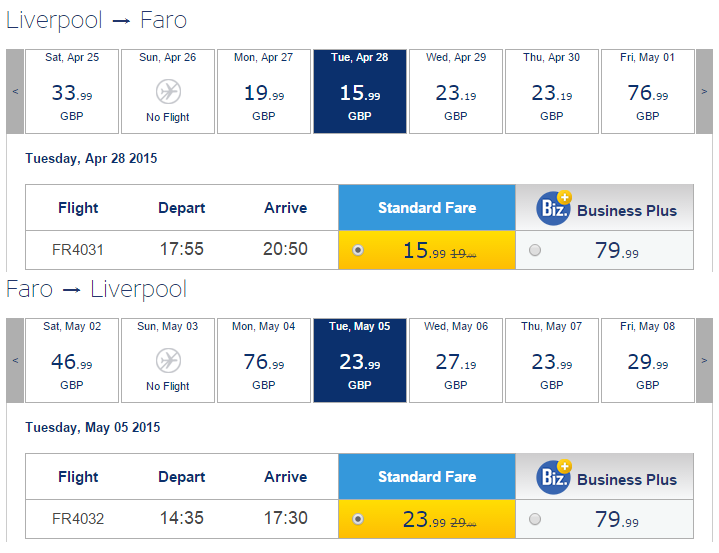719x553 pixels.
Task: Click previous-dates arrow for Faro to Liverpool
Action: (x=15, y=360)
